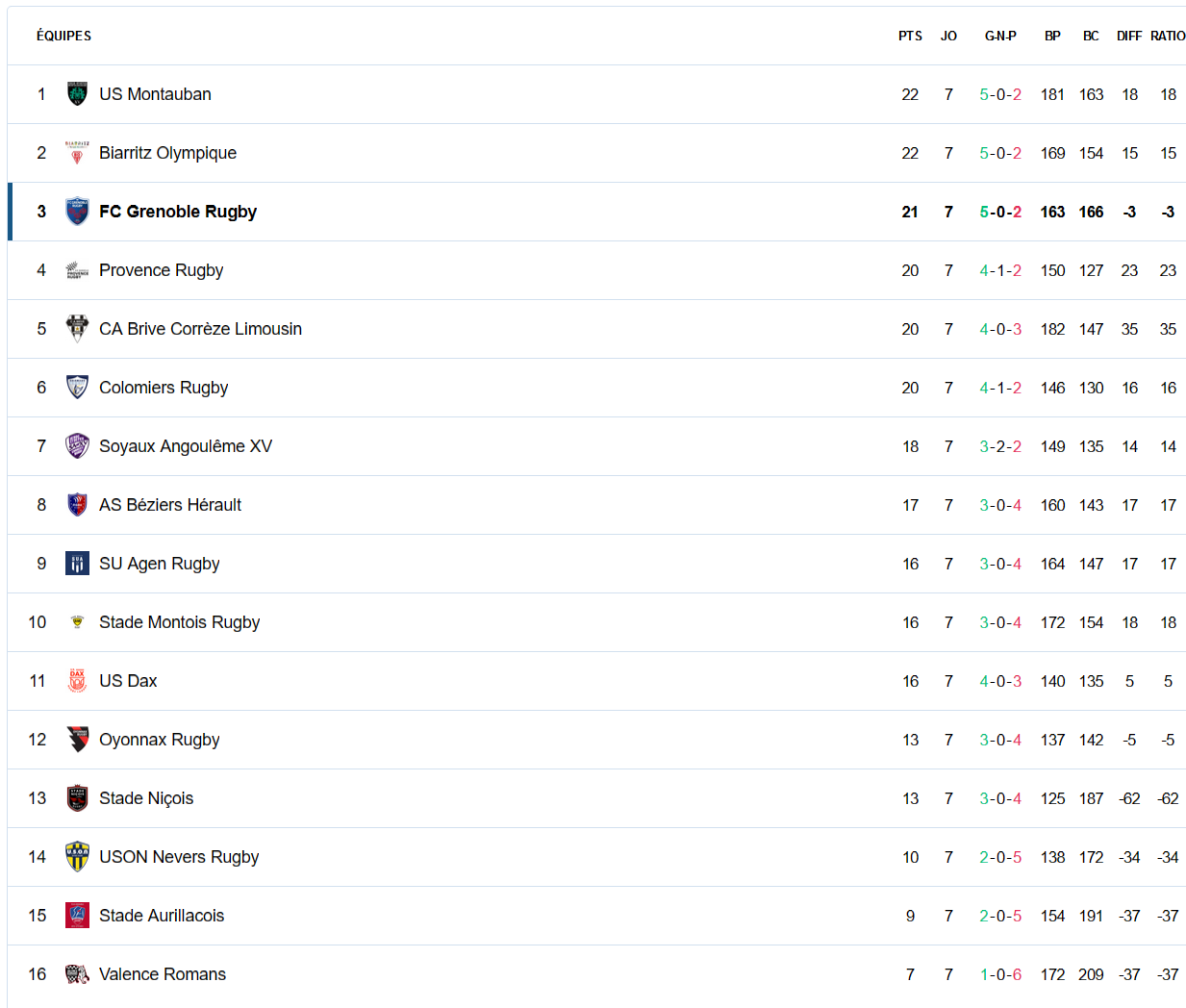Click the ÉQUIPES column header
Image resolution: width=1186 pixels, height=1008 pixels.
coord(63,36)
